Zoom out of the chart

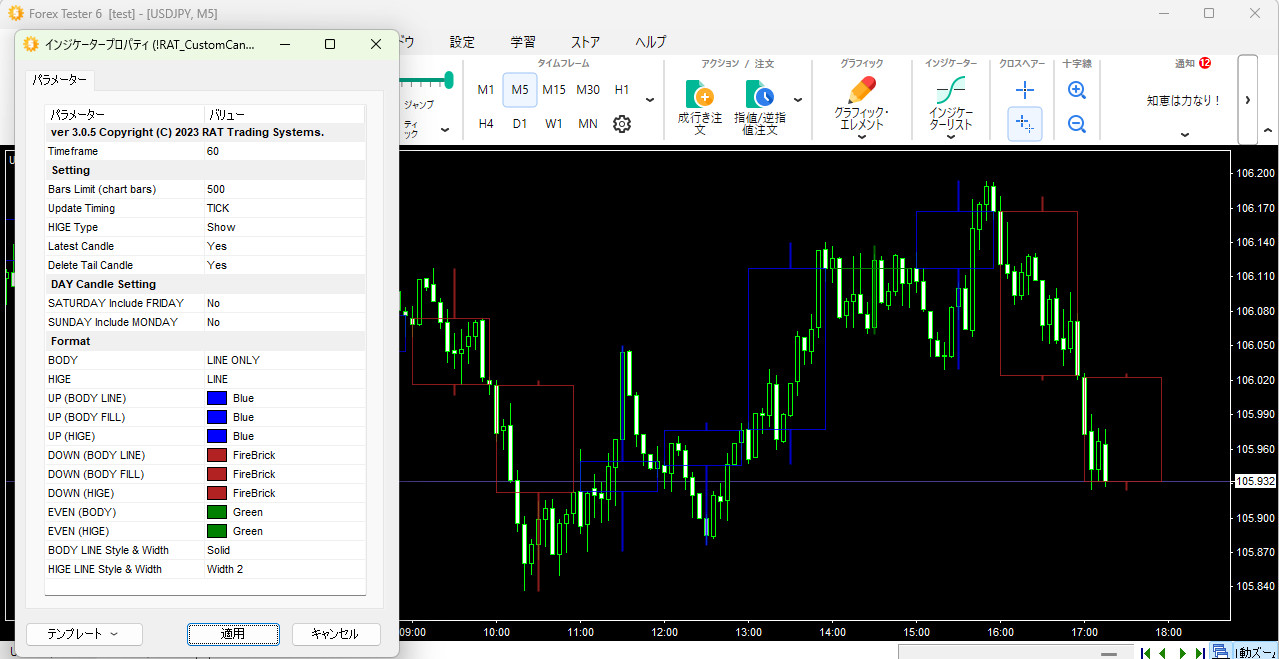[x=1077, y=124]
